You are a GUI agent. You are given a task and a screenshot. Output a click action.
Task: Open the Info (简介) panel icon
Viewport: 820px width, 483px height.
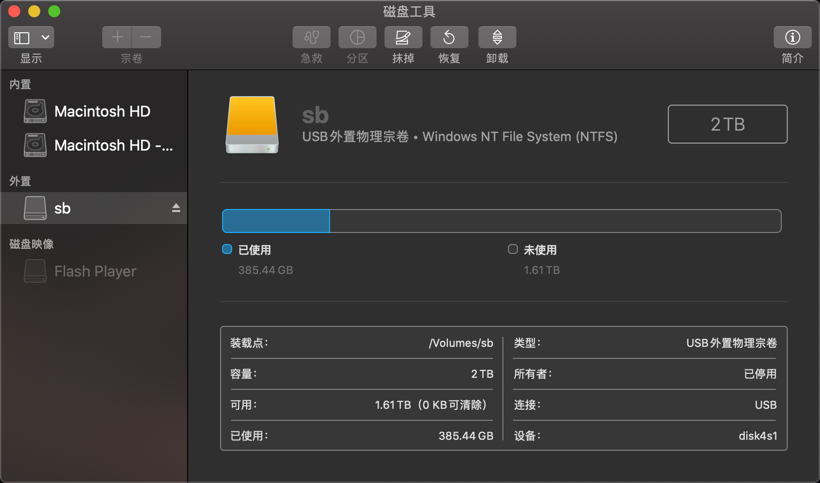[792, 37]
